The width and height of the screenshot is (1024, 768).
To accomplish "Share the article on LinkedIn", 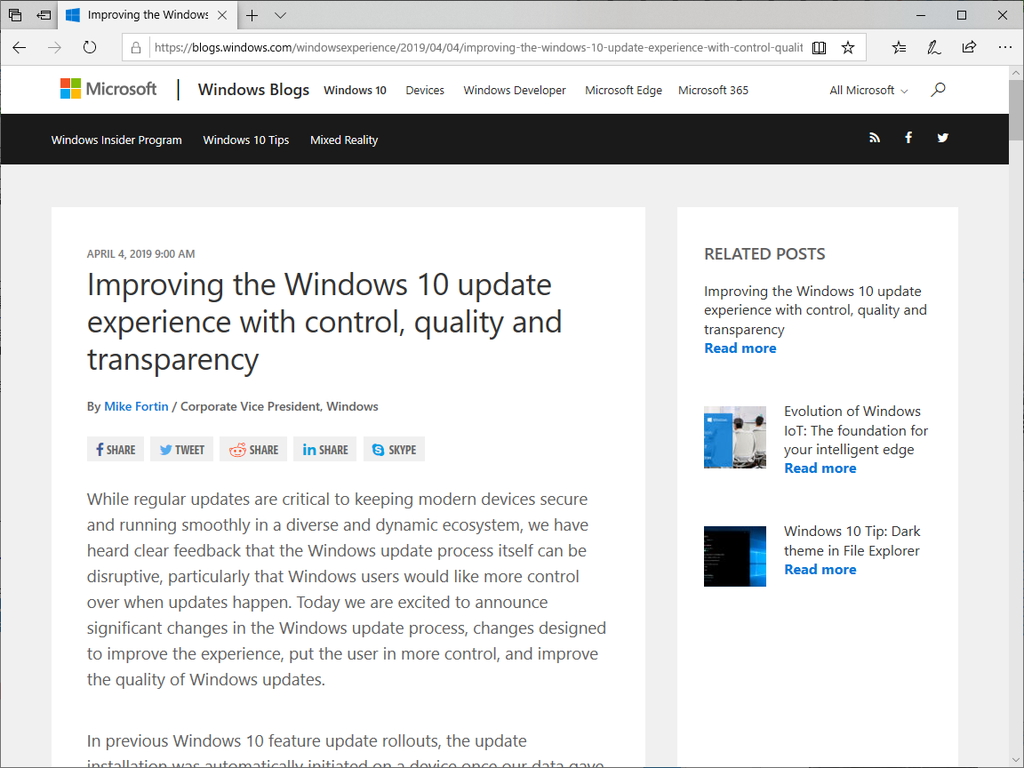I will click(x=324, y=448).
